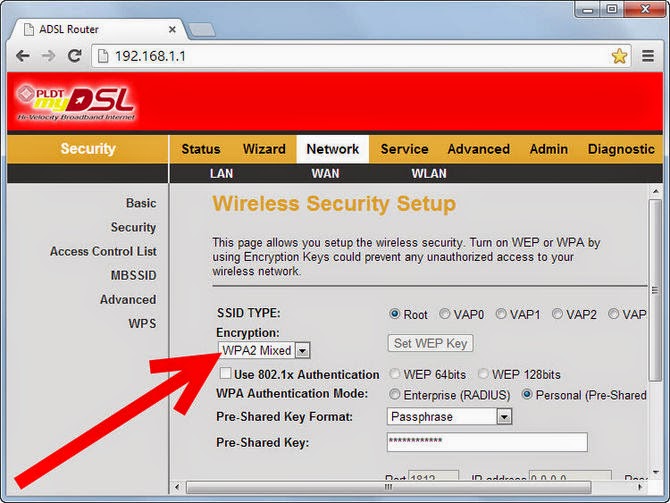Go back using the browser back arrow
This screenshot has height=503, width=670.
pos(23,56)
